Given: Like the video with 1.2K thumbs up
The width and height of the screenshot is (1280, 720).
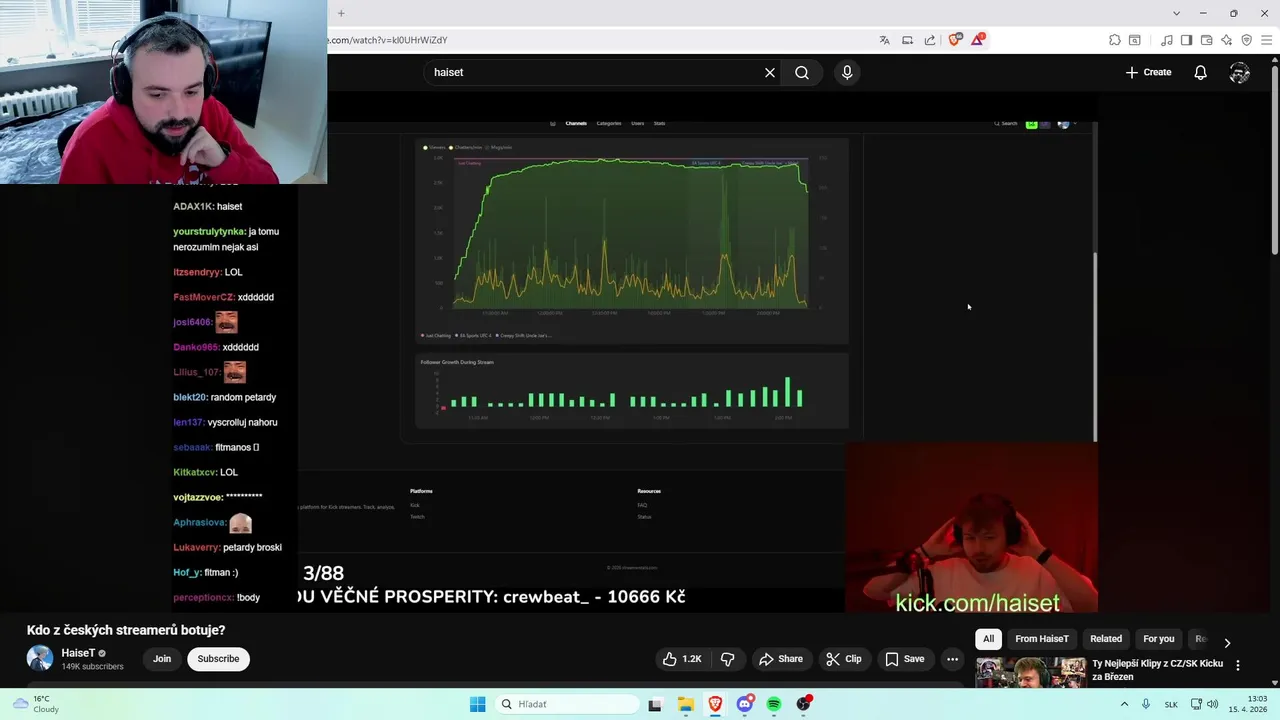Looking at the screenshot, I should point(682,659).
